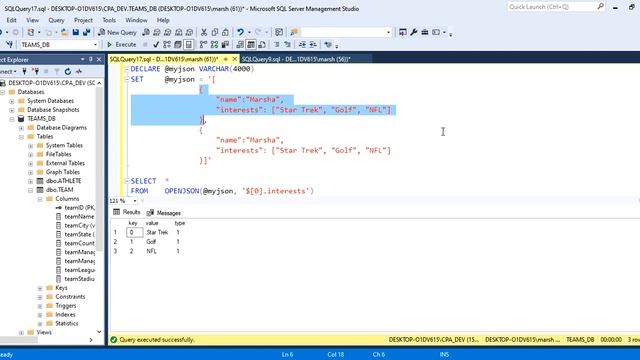Parse the query with checkmark icon
640x360 pixels.
[x=156, y=44]
